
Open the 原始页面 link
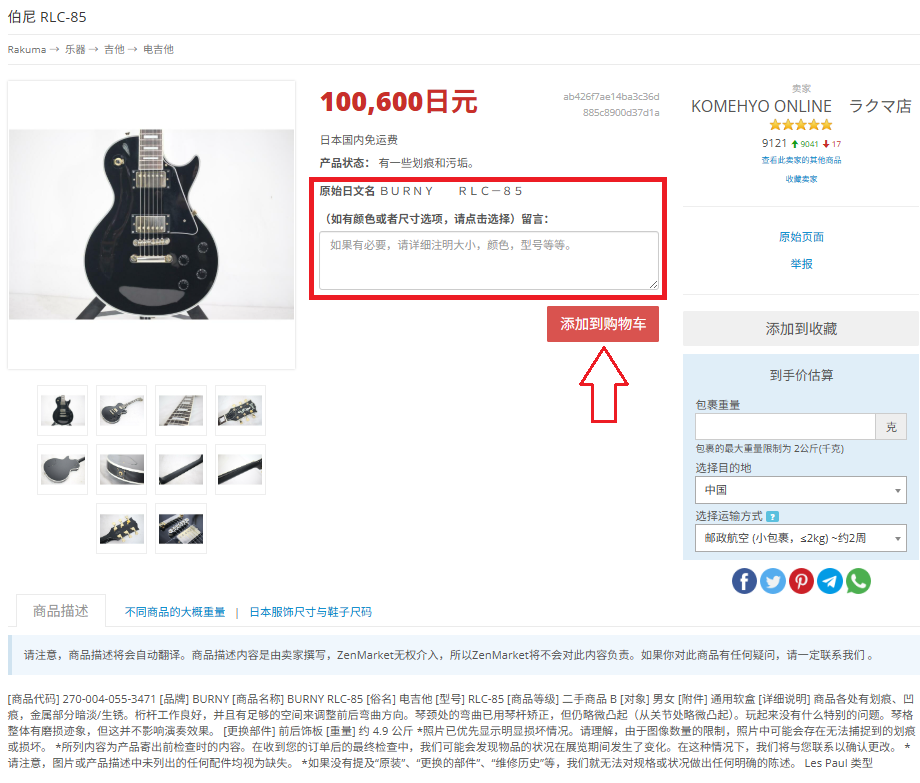point(801,237)
